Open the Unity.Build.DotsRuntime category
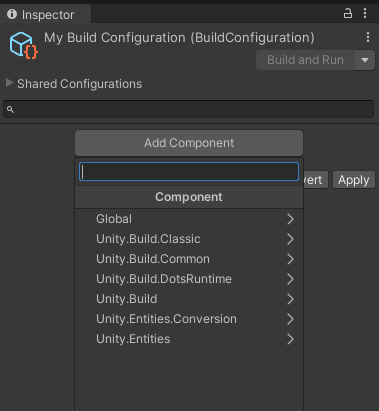This screenshot has height=411, width=379. point(189,279)
